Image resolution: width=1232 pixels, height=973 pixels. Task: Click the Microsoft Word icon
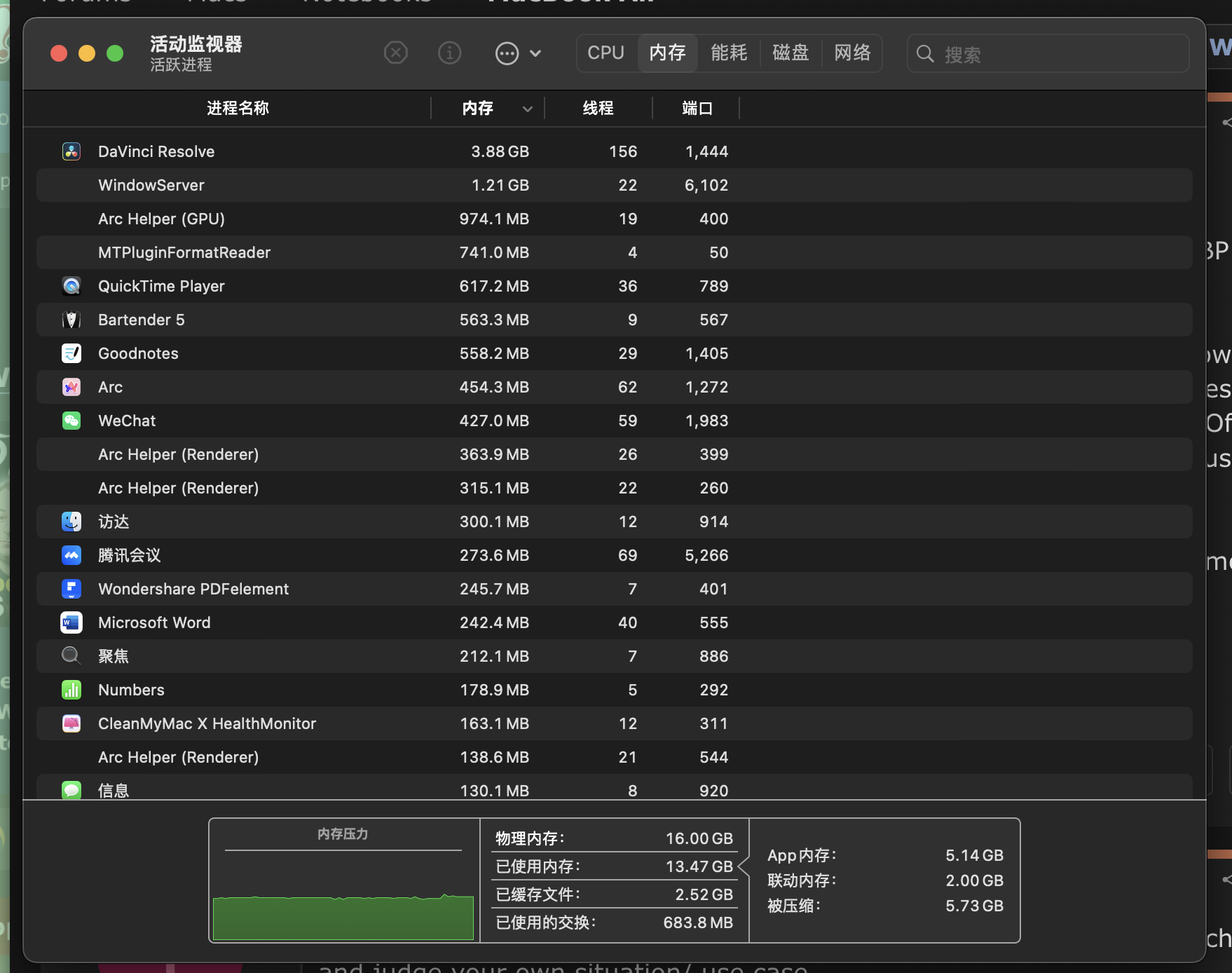pos(71,622)
